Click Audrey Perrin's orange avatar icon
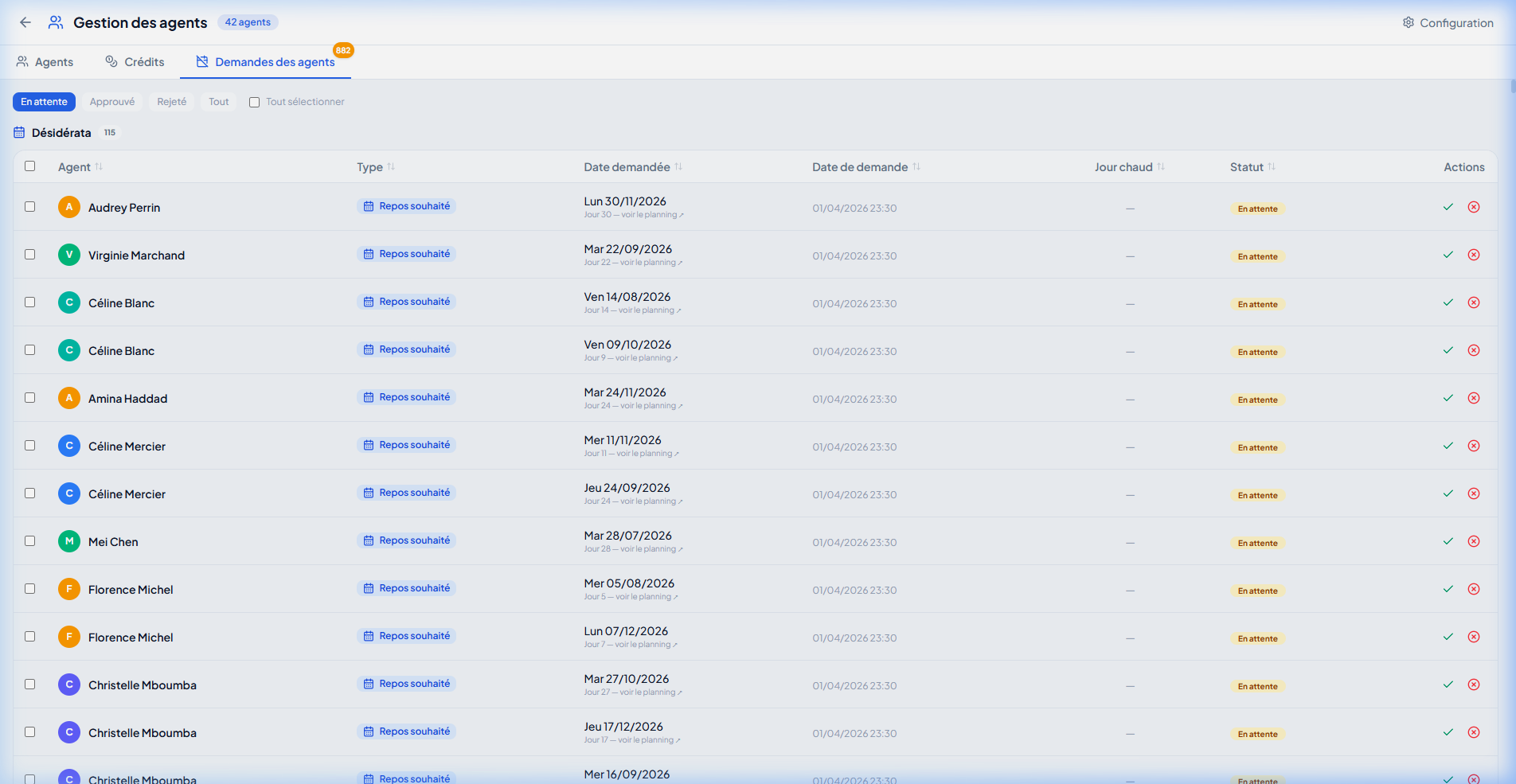This screenshot has height=784, width=1516. point(69,207)
